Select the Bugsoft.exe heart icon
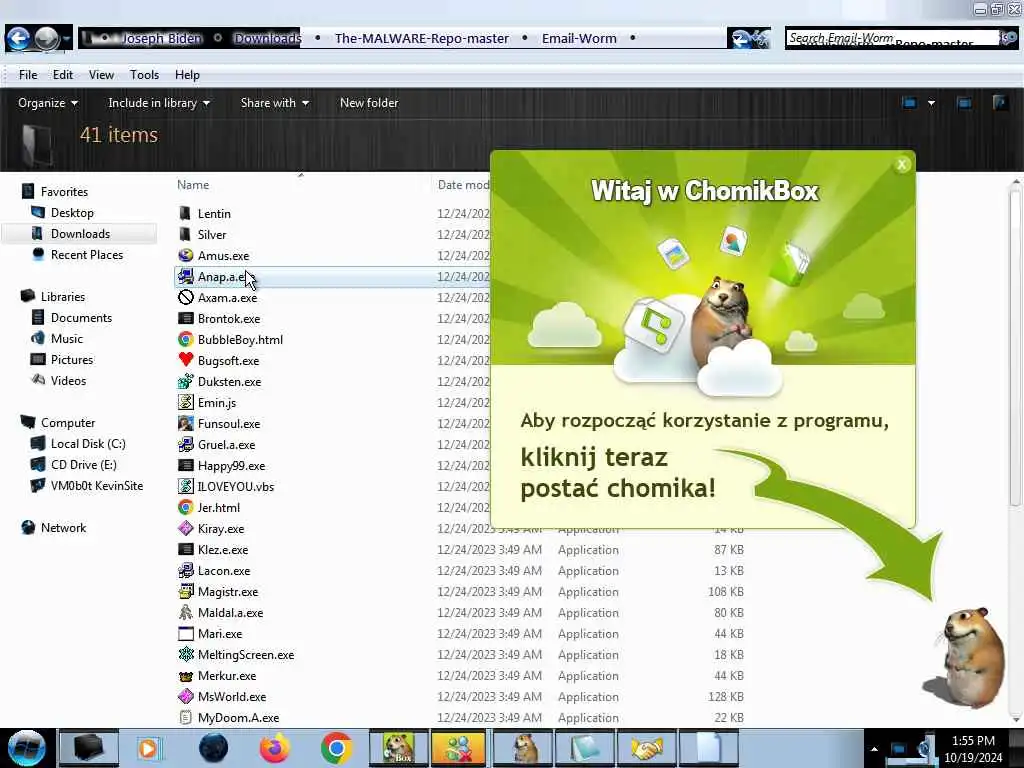 185,360
